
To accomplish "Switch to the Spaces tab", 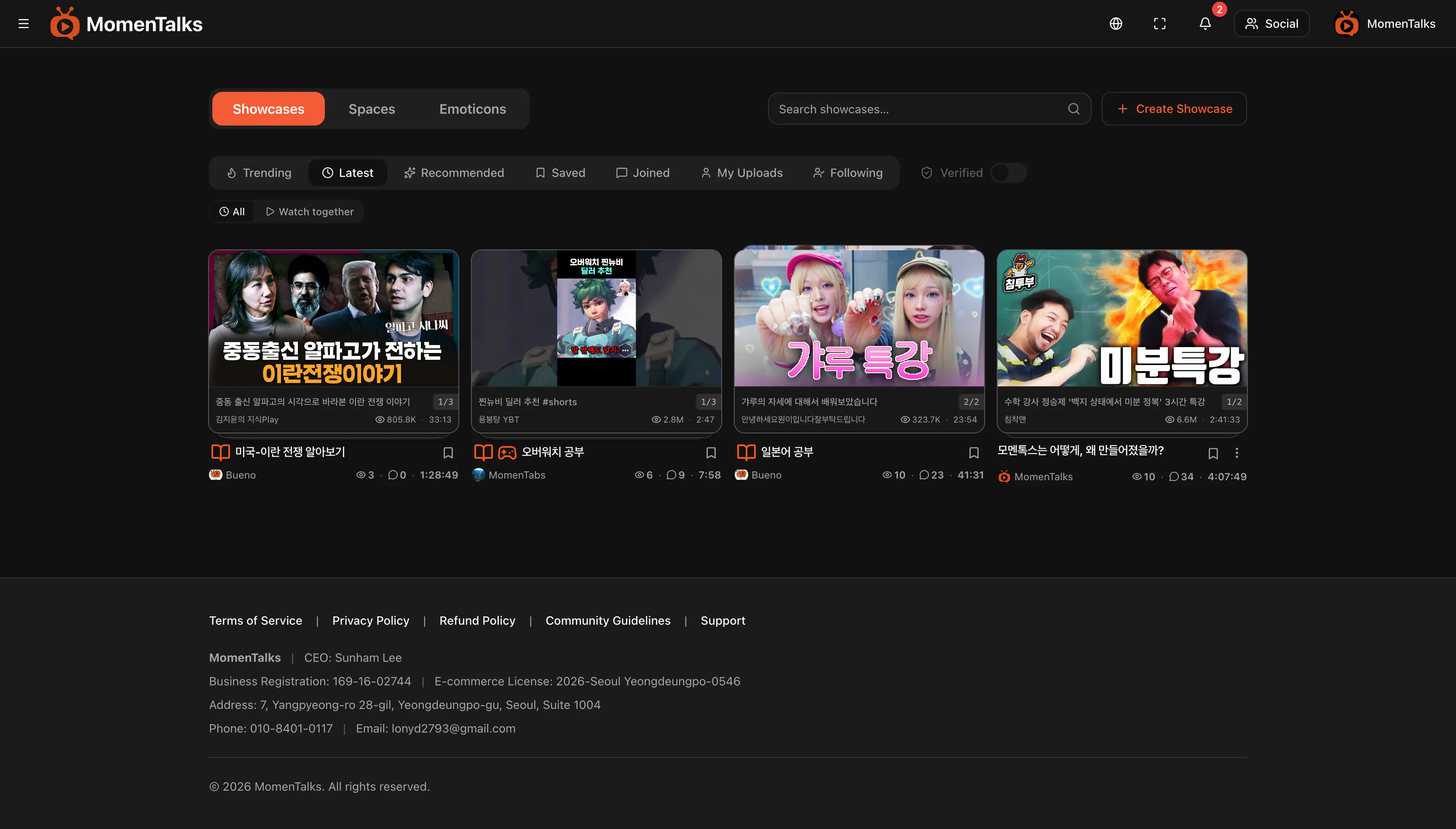I will pyautogui.click(x=371, y=109).
